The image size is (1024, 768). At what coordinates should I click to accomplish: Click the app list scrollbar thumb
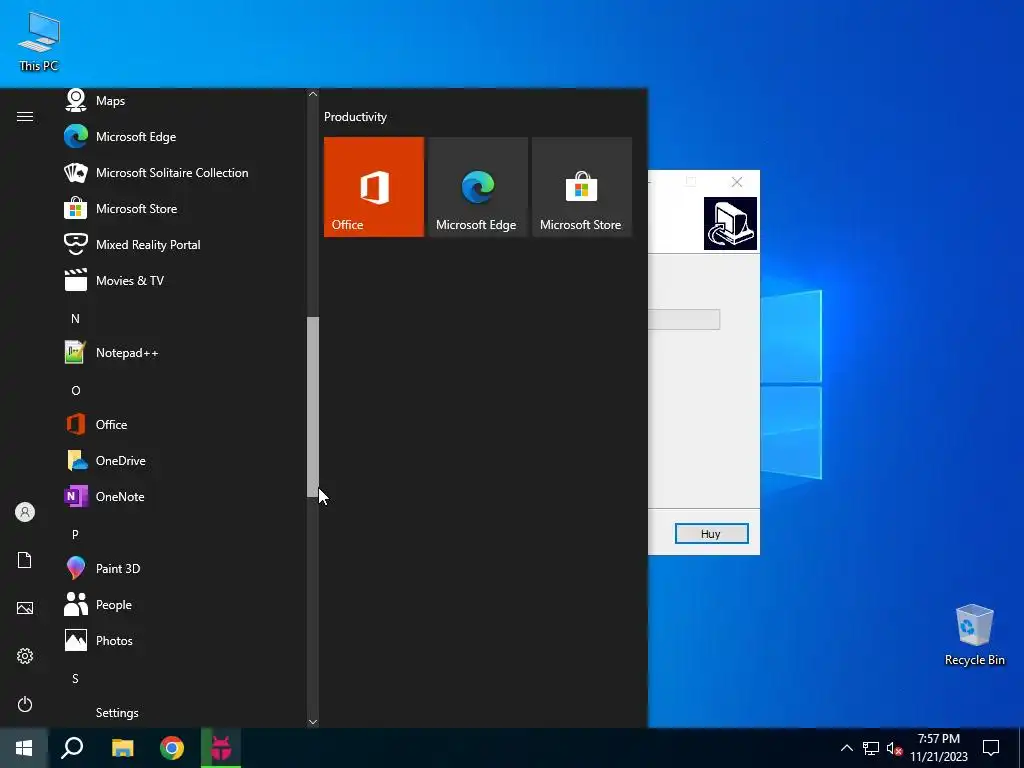(x=313, y=408)
